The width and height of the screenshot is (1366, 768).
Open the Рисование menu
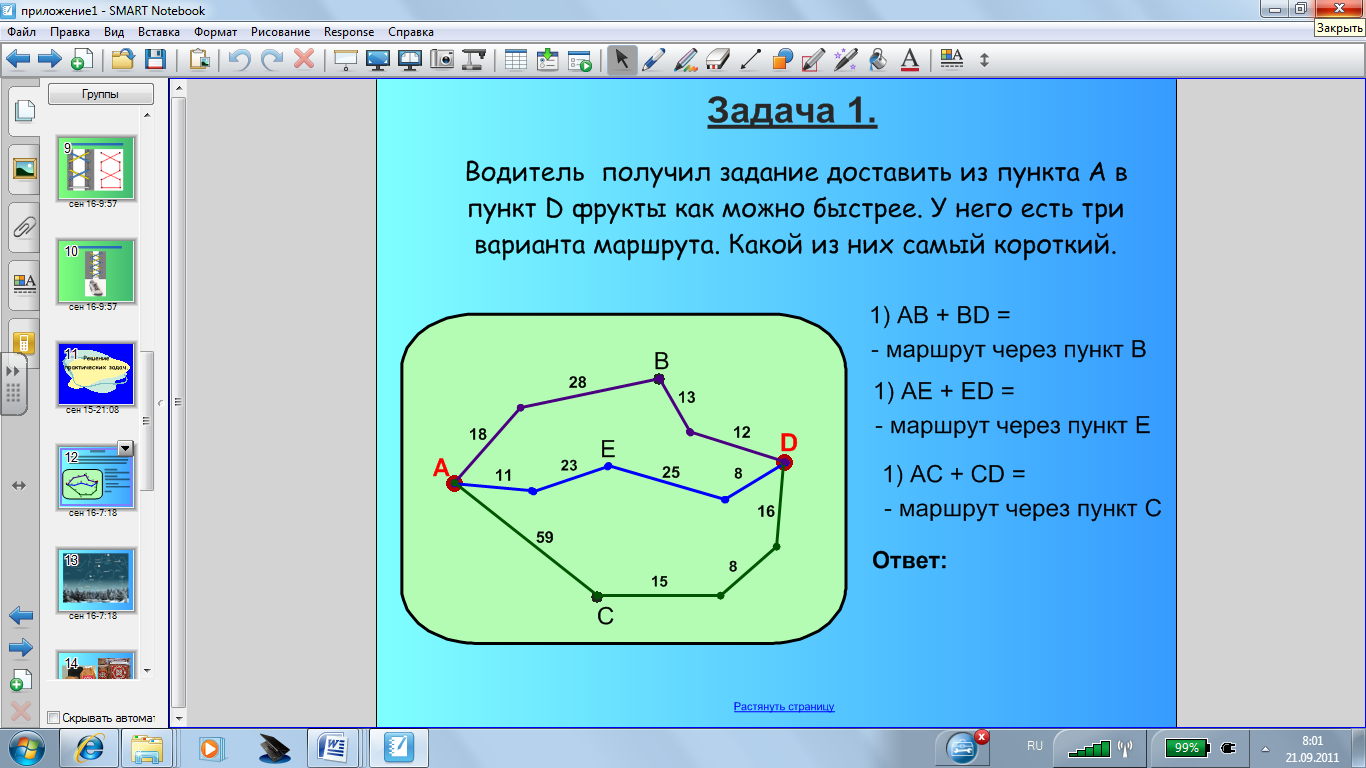tap(281, 32)
